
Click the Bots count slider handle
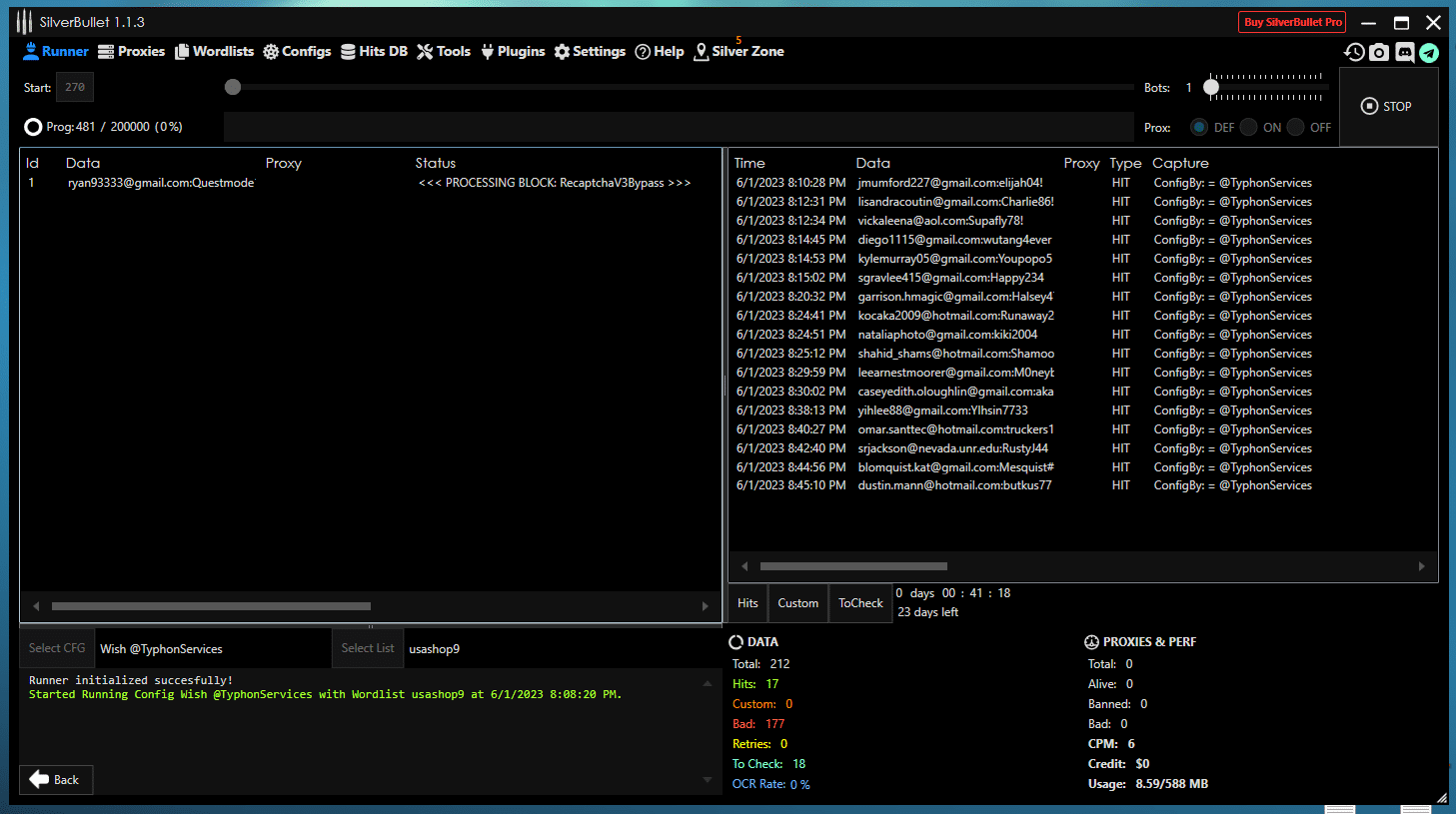pyautogui.click(x=1211, y=88)
